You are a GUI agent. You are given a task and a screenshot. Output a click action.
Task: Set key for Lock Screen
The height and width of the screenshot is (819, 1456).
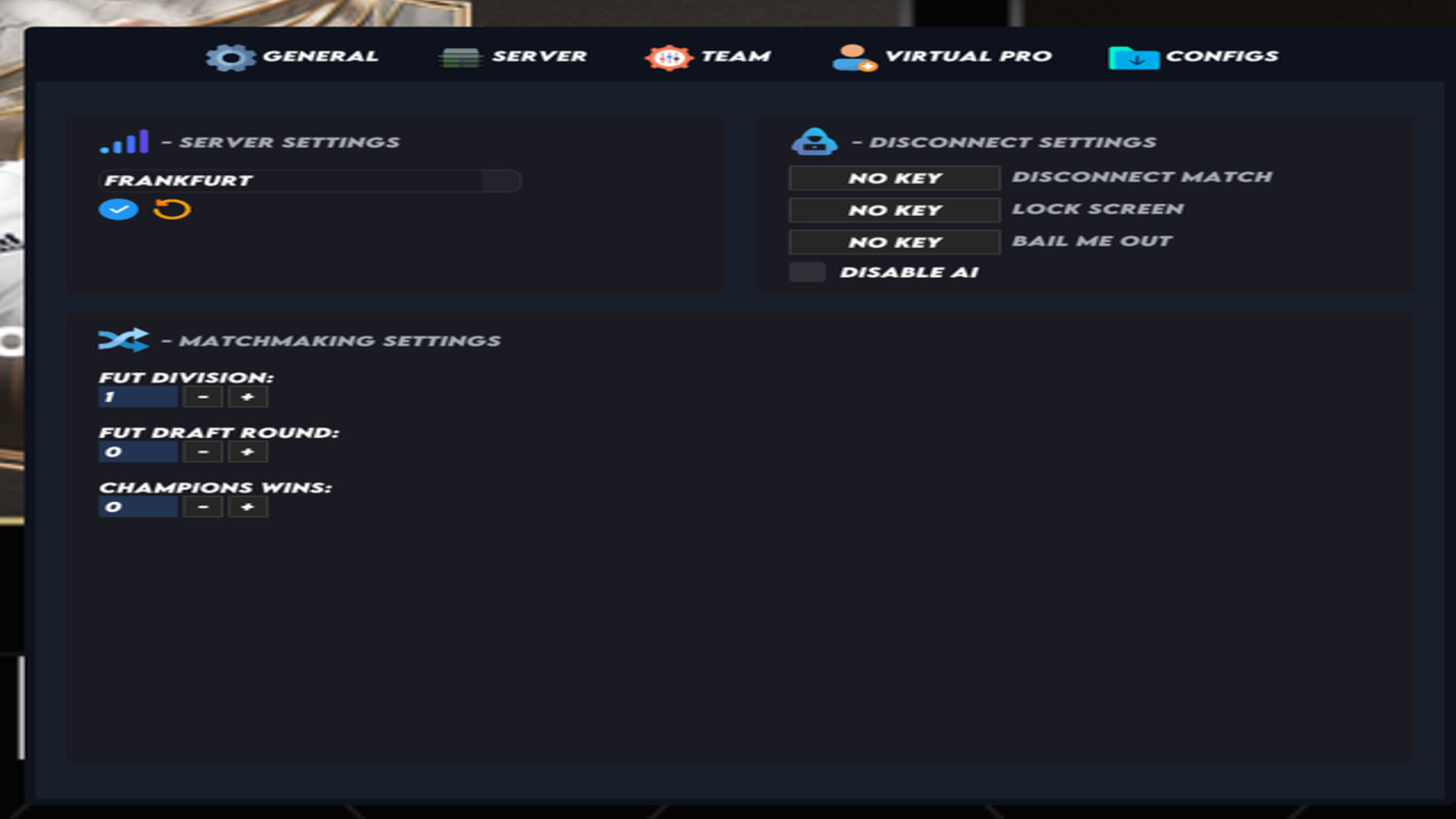(895, 210)
